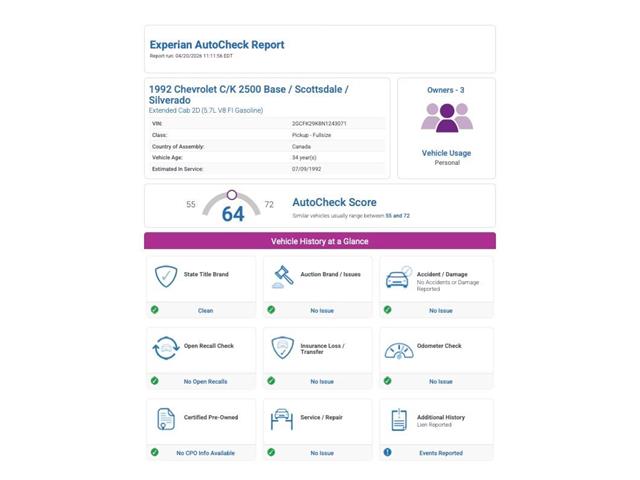
Task: Click the Vehicle History at a Glance banner
Action: (320, 241)
